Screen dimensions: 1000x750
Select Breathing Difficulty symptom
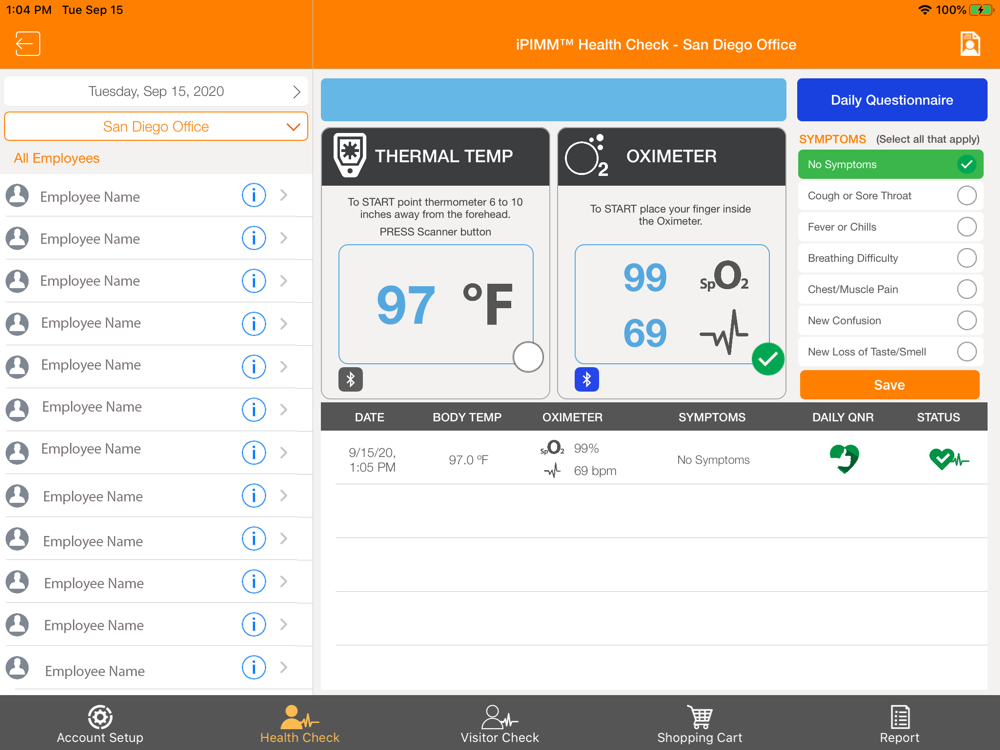tap(890, 258)
